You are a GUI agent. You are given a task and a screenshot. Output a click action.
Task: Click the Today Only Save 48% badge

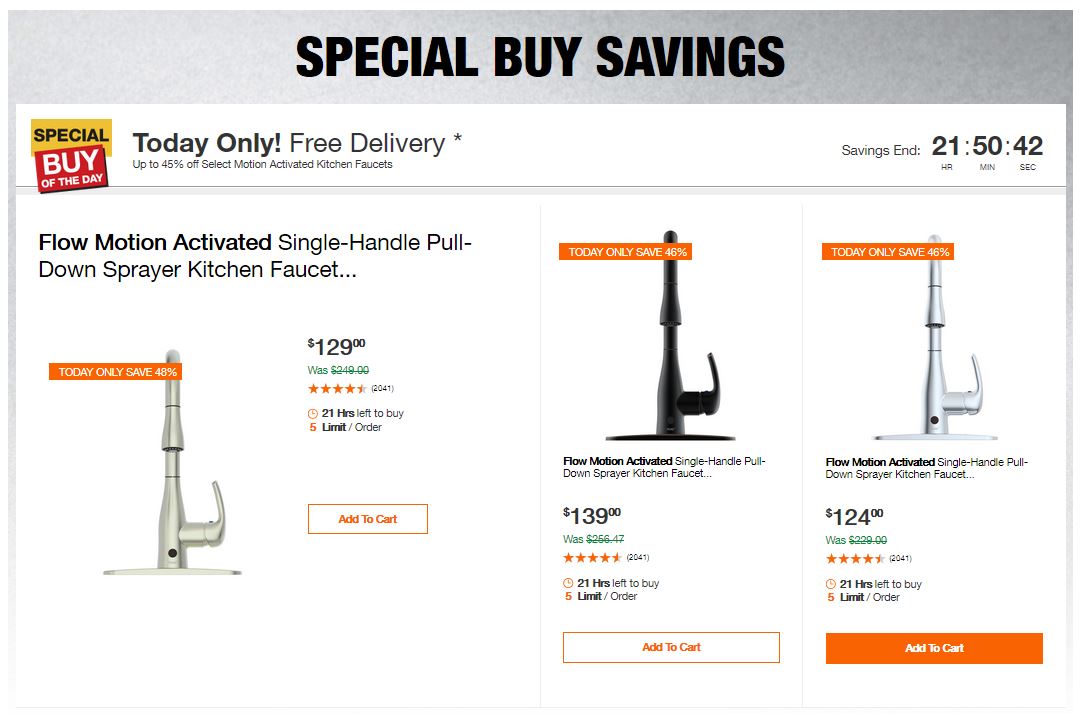coord(115,372)
